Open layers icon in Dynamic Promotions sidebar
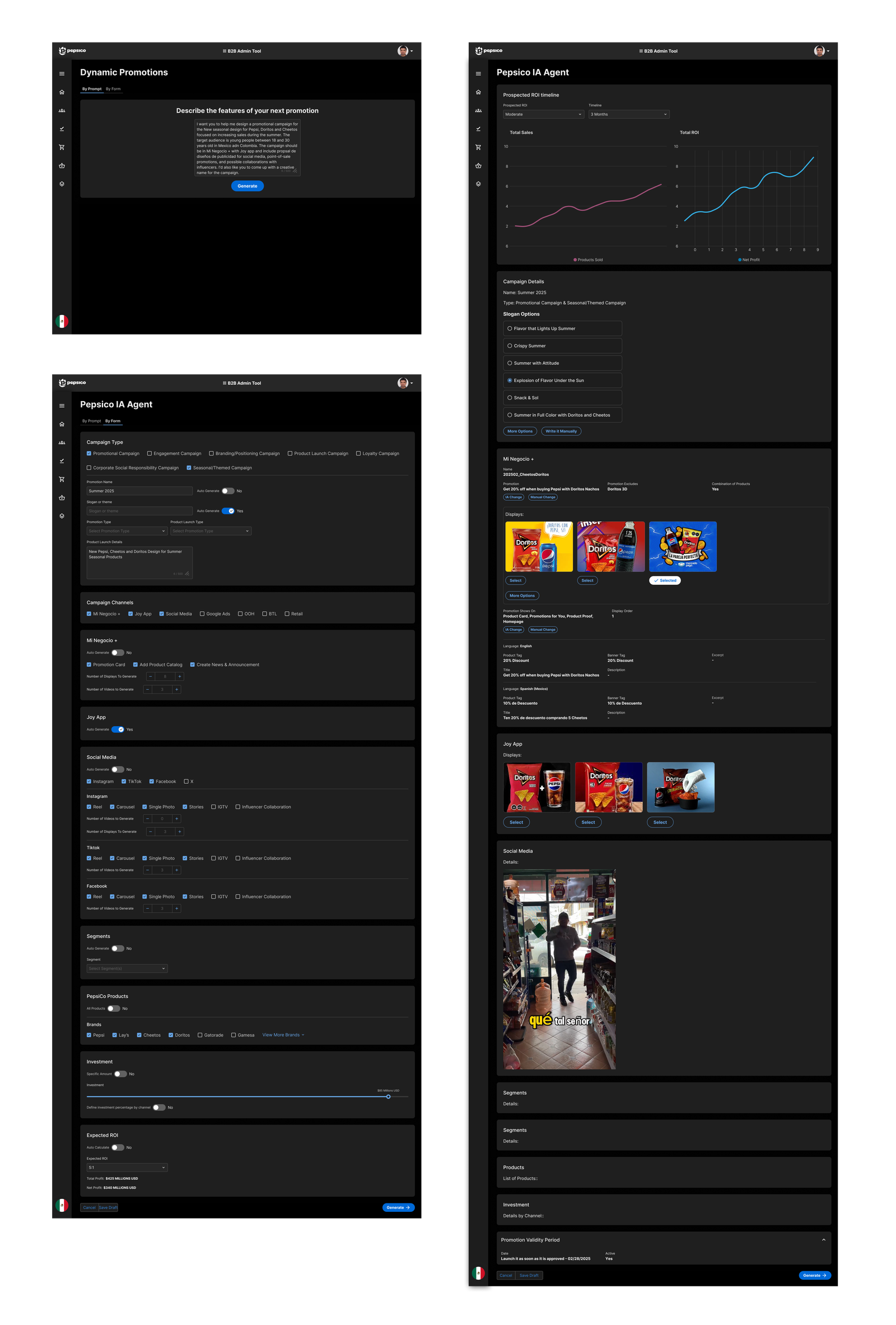 coord(62,184)
